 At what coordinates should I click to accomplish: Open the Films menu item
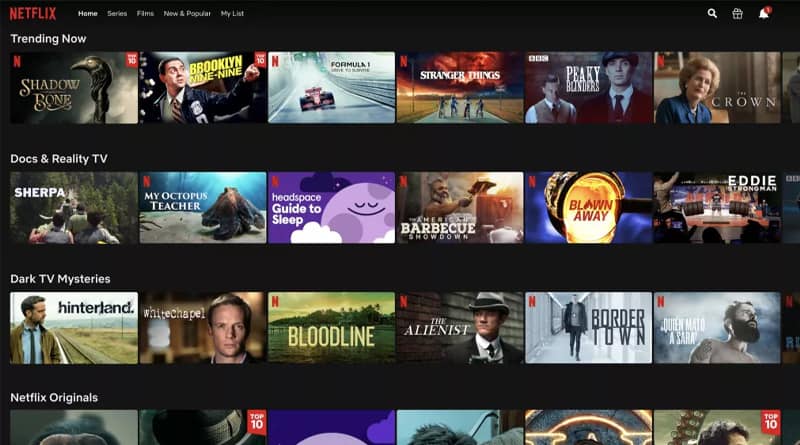point(145,14)
